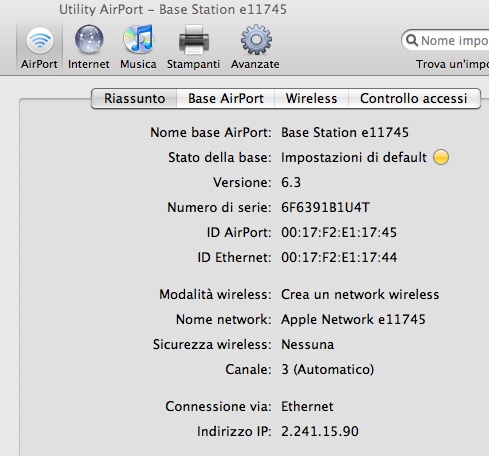Image resolution: width=489 pixels, height=456 pixels.
Task: Click network name Apple Network e11745
Action: [x=353, y=320]
